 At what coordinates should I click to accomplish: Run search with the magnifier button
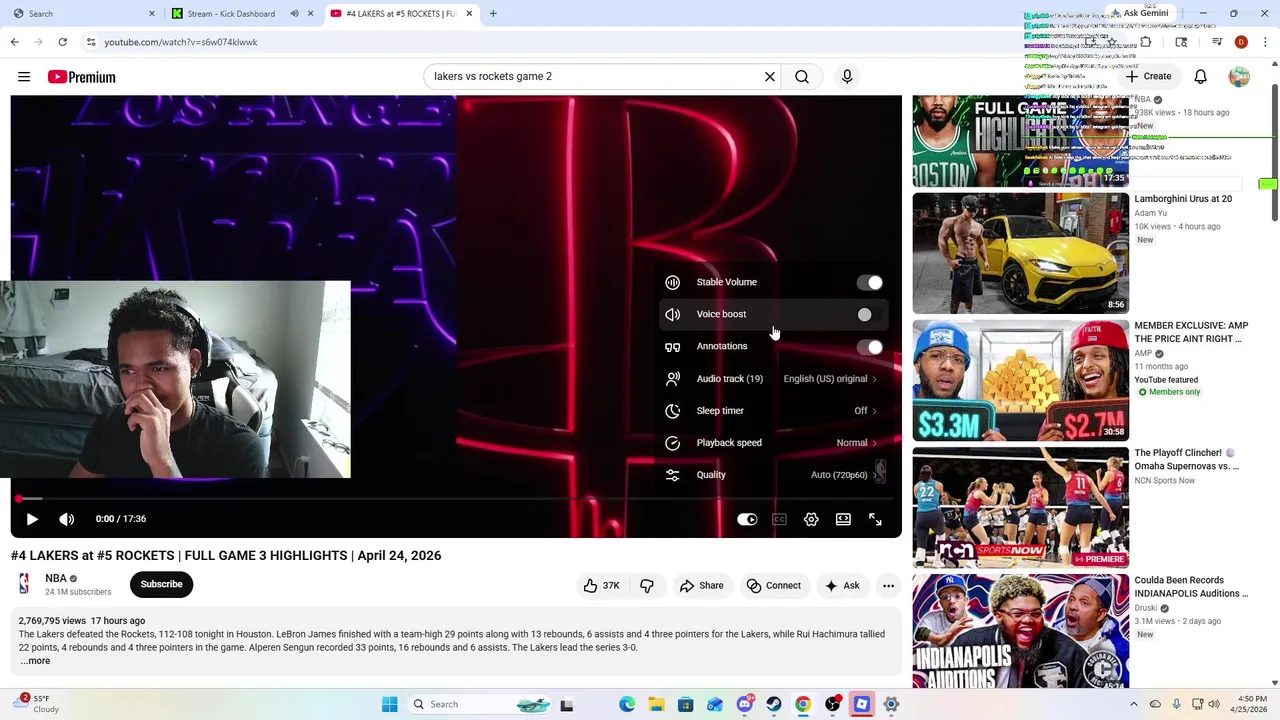pyautogui.click(x=802, y=77)
